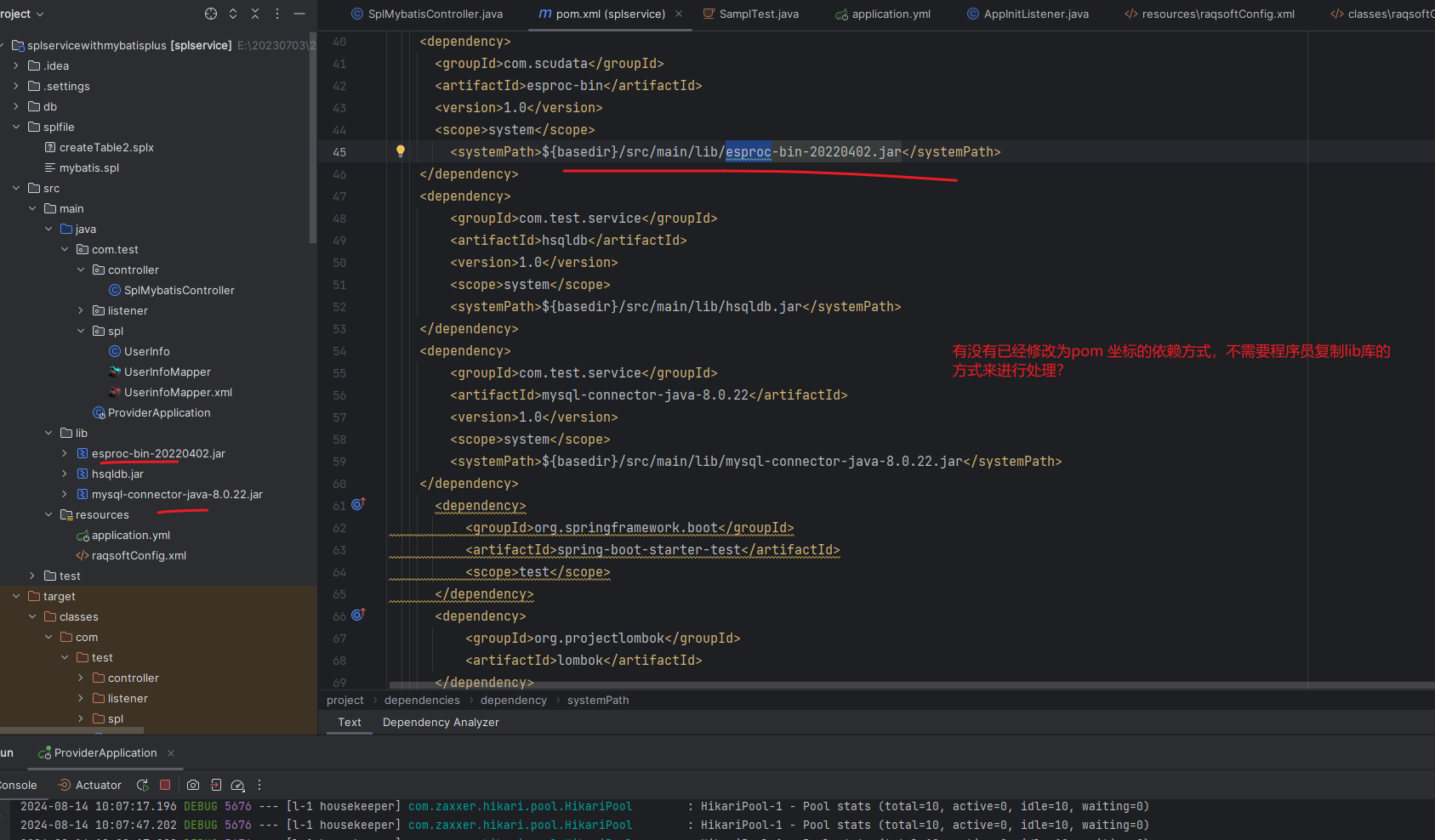Close the pom.xml editor tab

(679, 14)
